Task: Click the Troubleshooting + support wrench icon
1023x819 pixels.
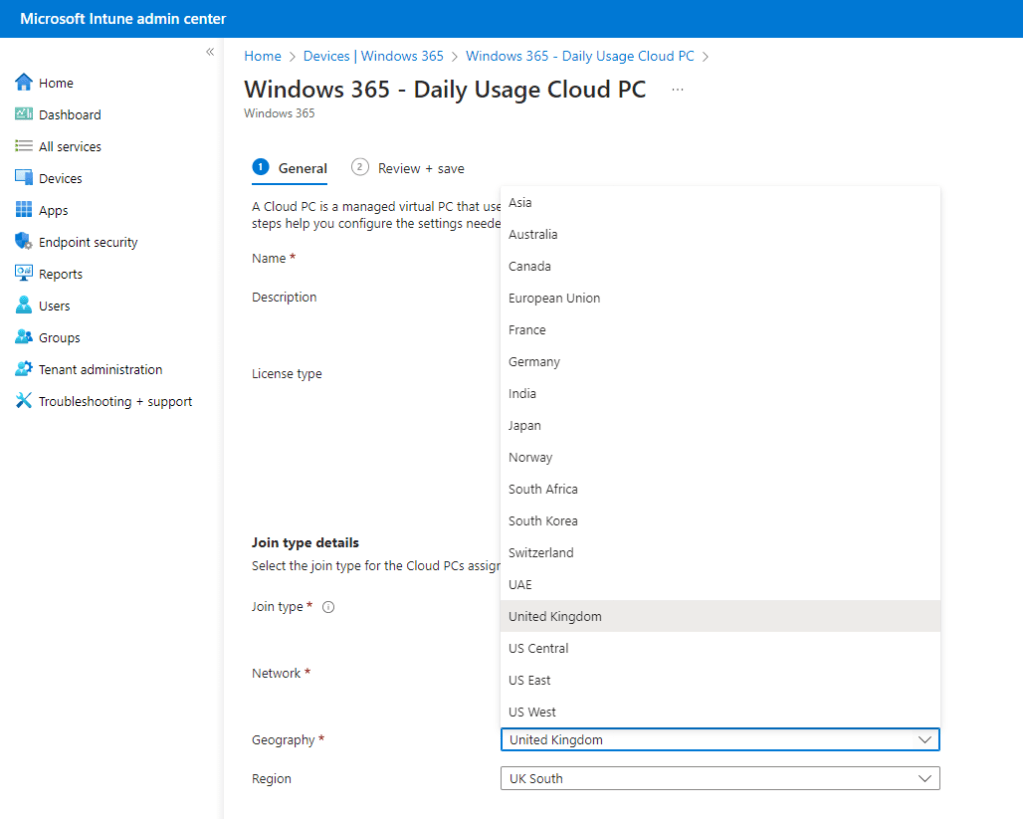Action: tap(24, 401)
